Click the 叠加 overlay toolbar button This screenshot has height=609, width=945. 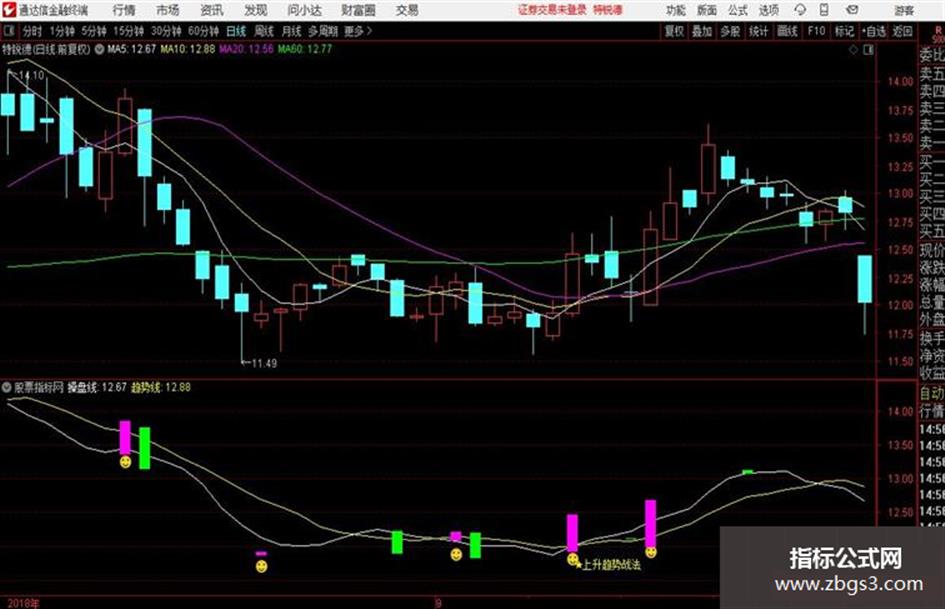pyautogui.click(x=702, y=31)
